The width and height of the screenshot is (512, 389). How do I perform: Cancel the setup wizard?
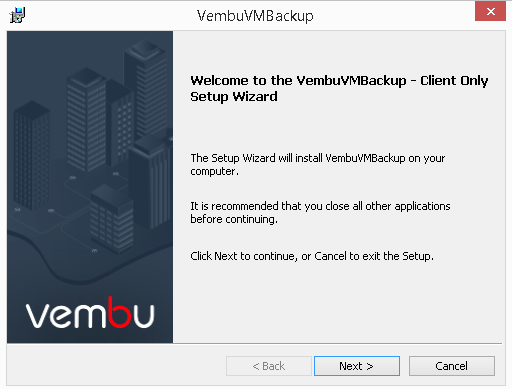click(x=452, y=366)
